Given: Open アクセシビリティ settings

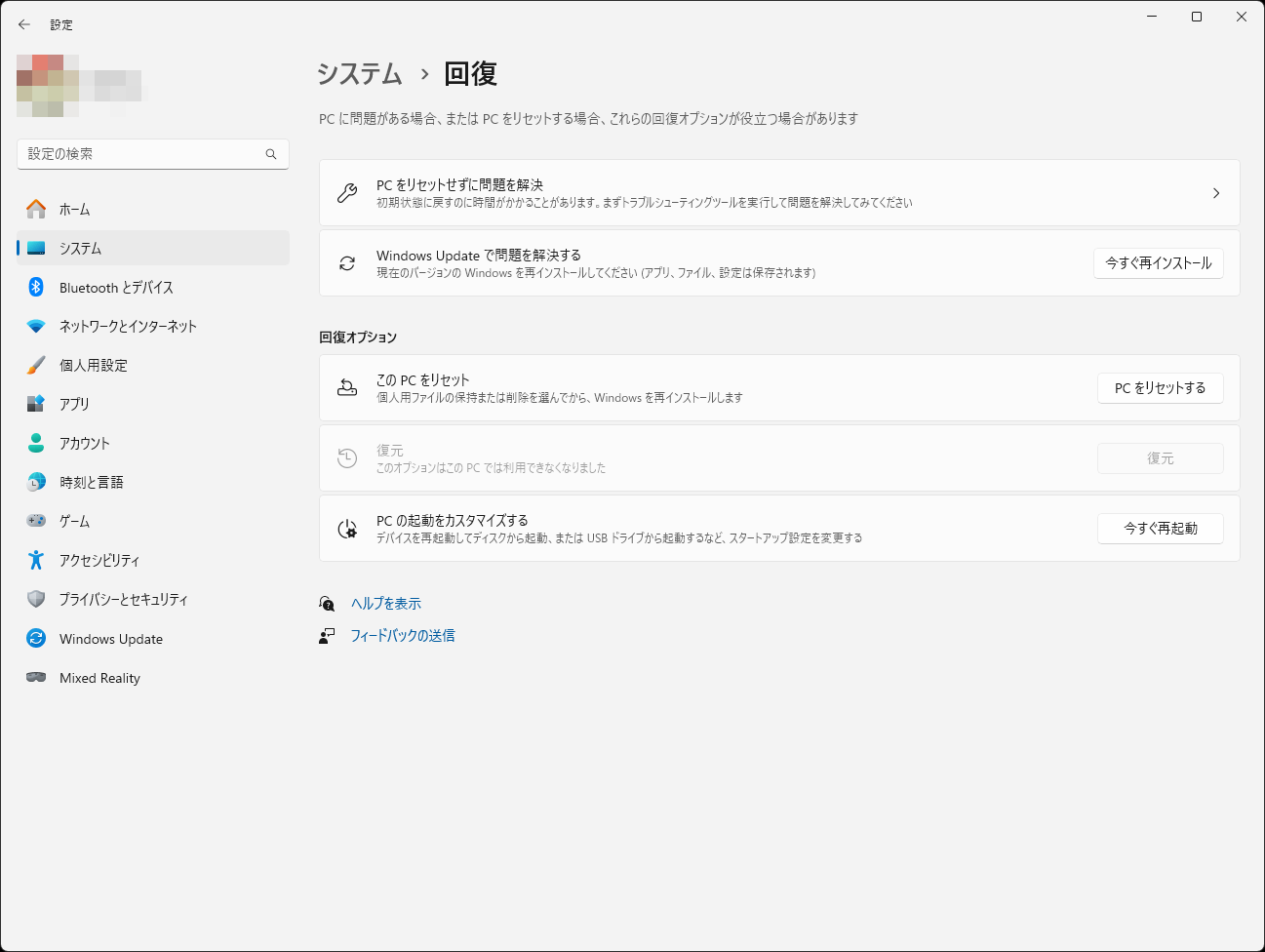Looking at the screenshot, I should 99,560.
